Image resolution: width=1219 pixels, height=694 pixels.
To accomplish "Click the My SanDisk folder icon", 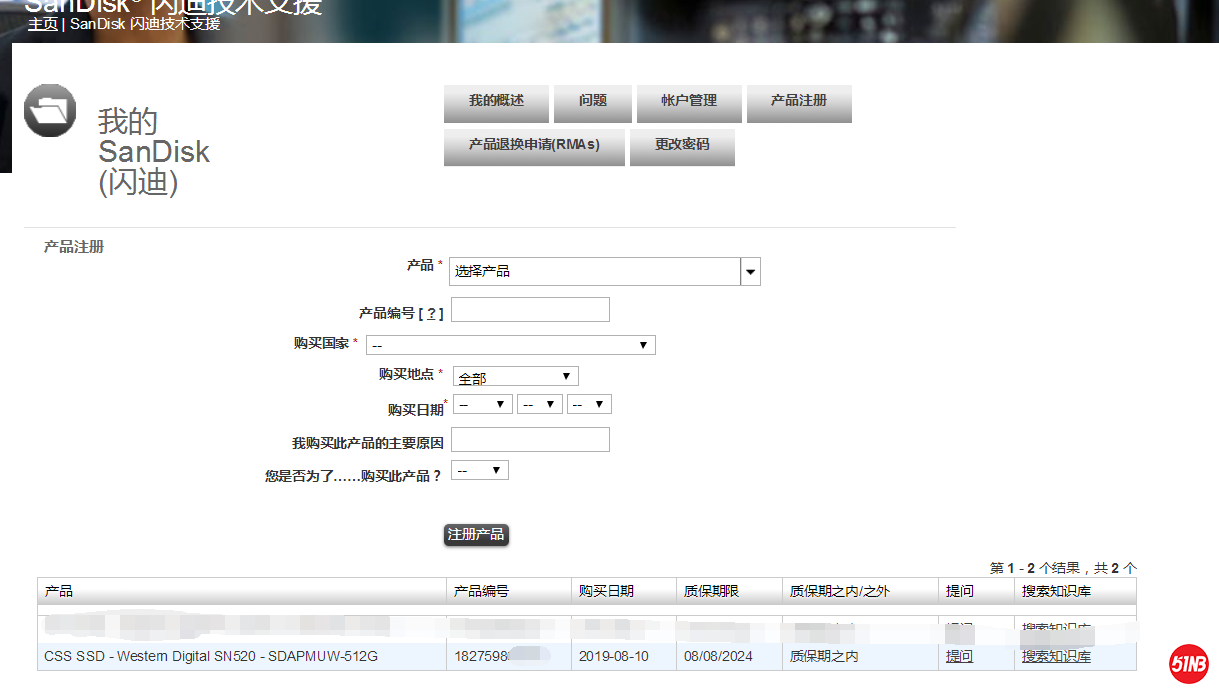I will 50,110.
